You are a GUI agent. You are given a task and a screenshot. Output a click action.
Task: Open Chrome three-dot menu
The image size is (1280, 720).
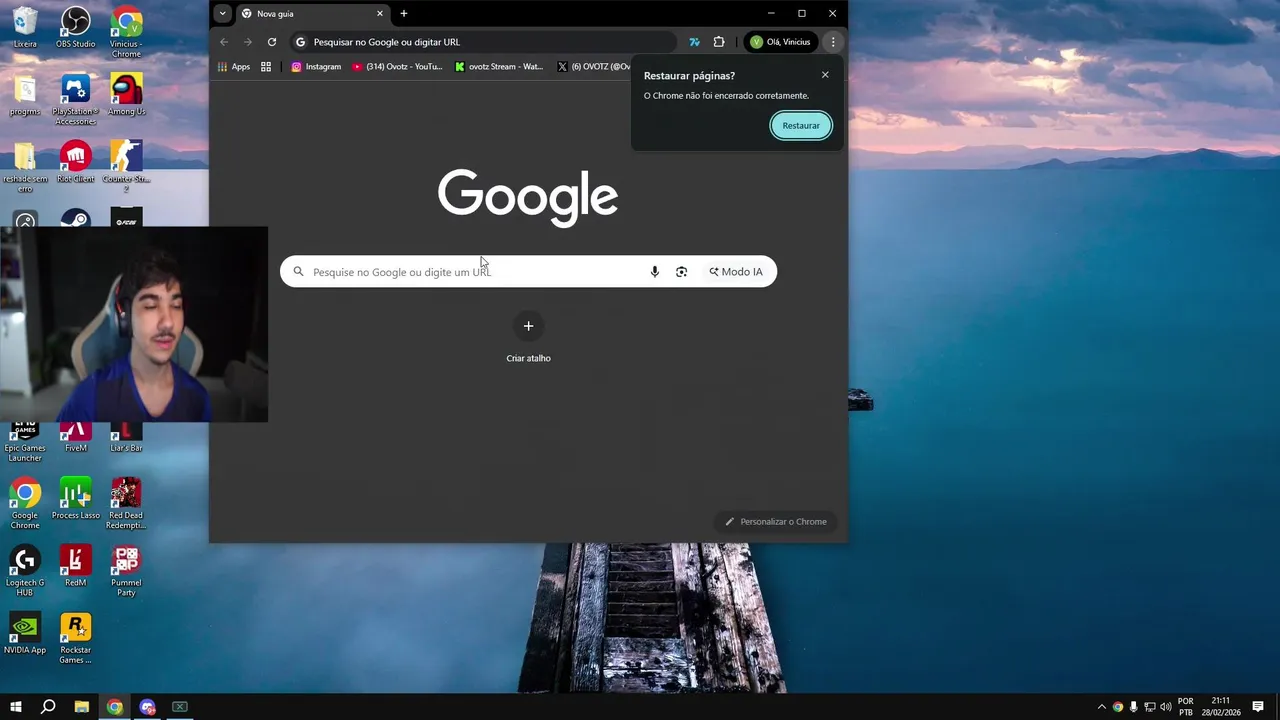pyautogui.click(x=833, y=42)
